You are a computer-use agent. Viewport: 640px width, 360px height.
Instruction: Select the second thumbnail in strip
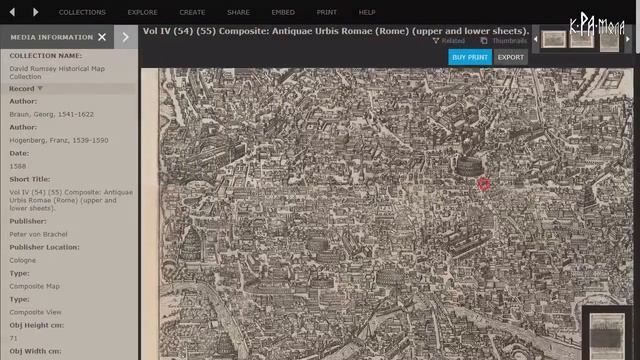(x=582, y=40)
